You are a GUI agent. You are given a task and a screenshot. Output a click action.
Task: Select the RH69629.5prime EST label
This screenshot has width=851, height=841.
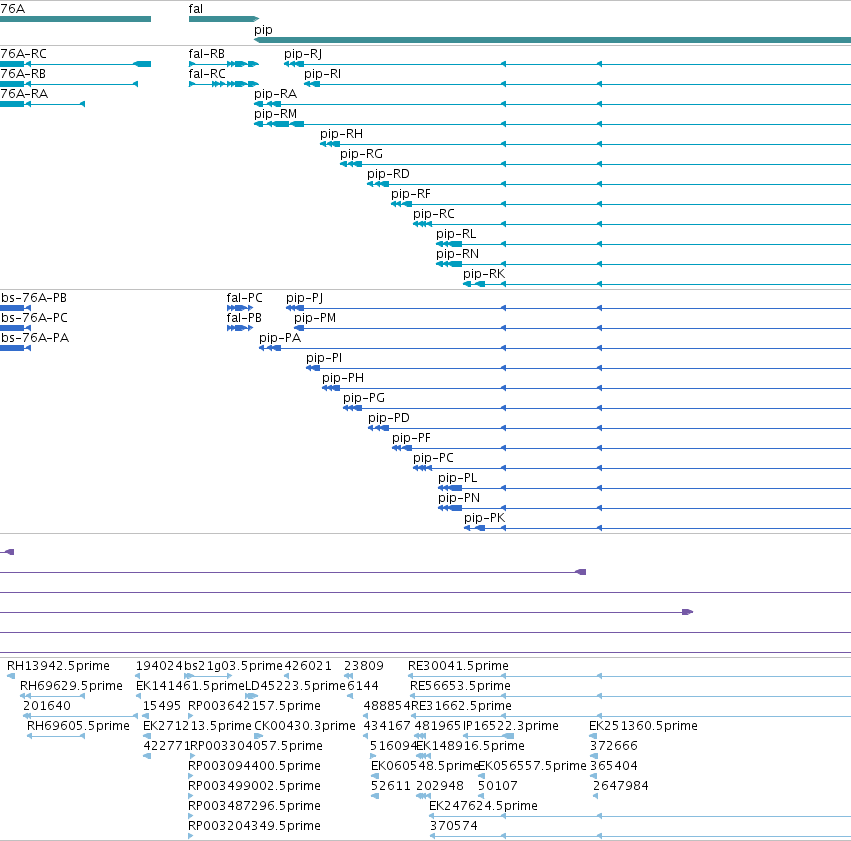point(71,686)
